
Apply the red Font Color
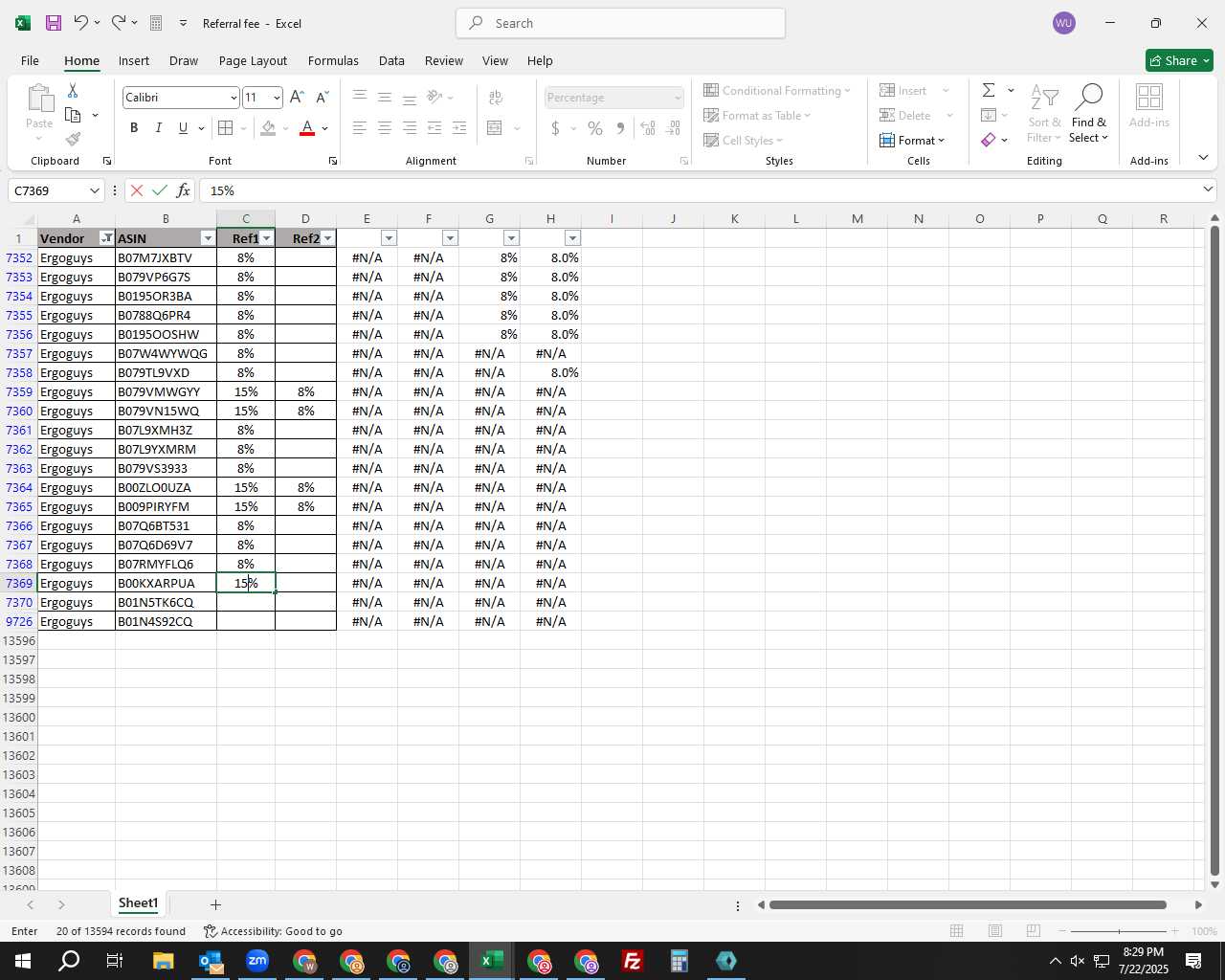(307, 127)
